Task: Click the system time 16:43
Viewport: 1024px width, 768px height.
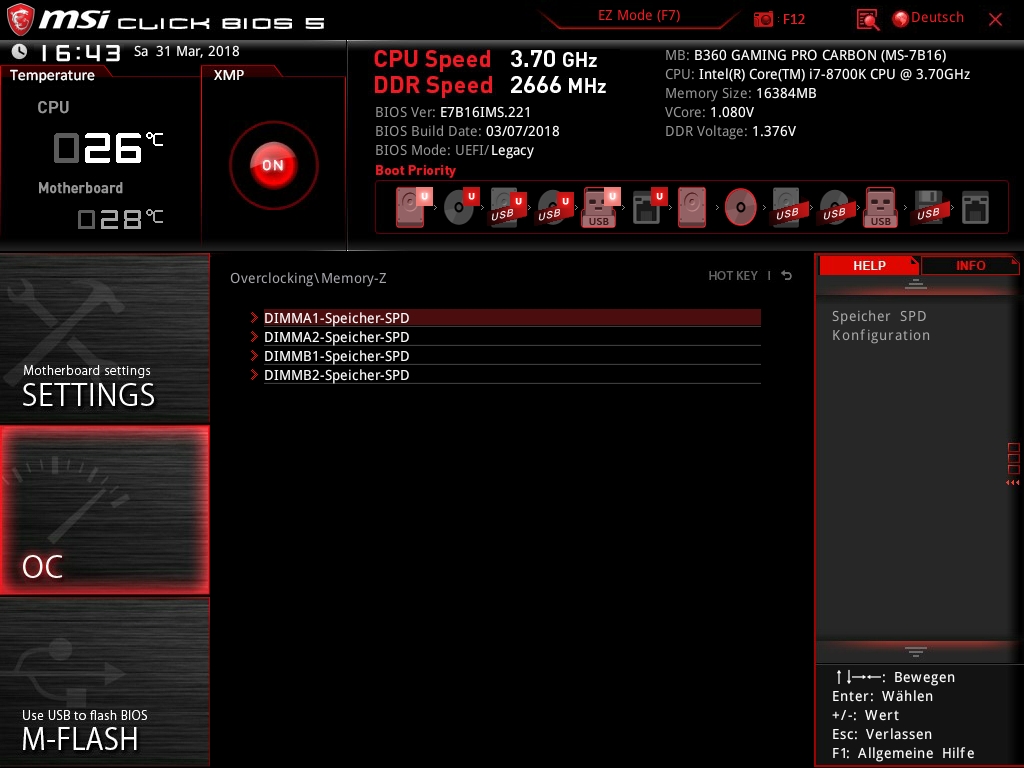Action: (80, 52)
